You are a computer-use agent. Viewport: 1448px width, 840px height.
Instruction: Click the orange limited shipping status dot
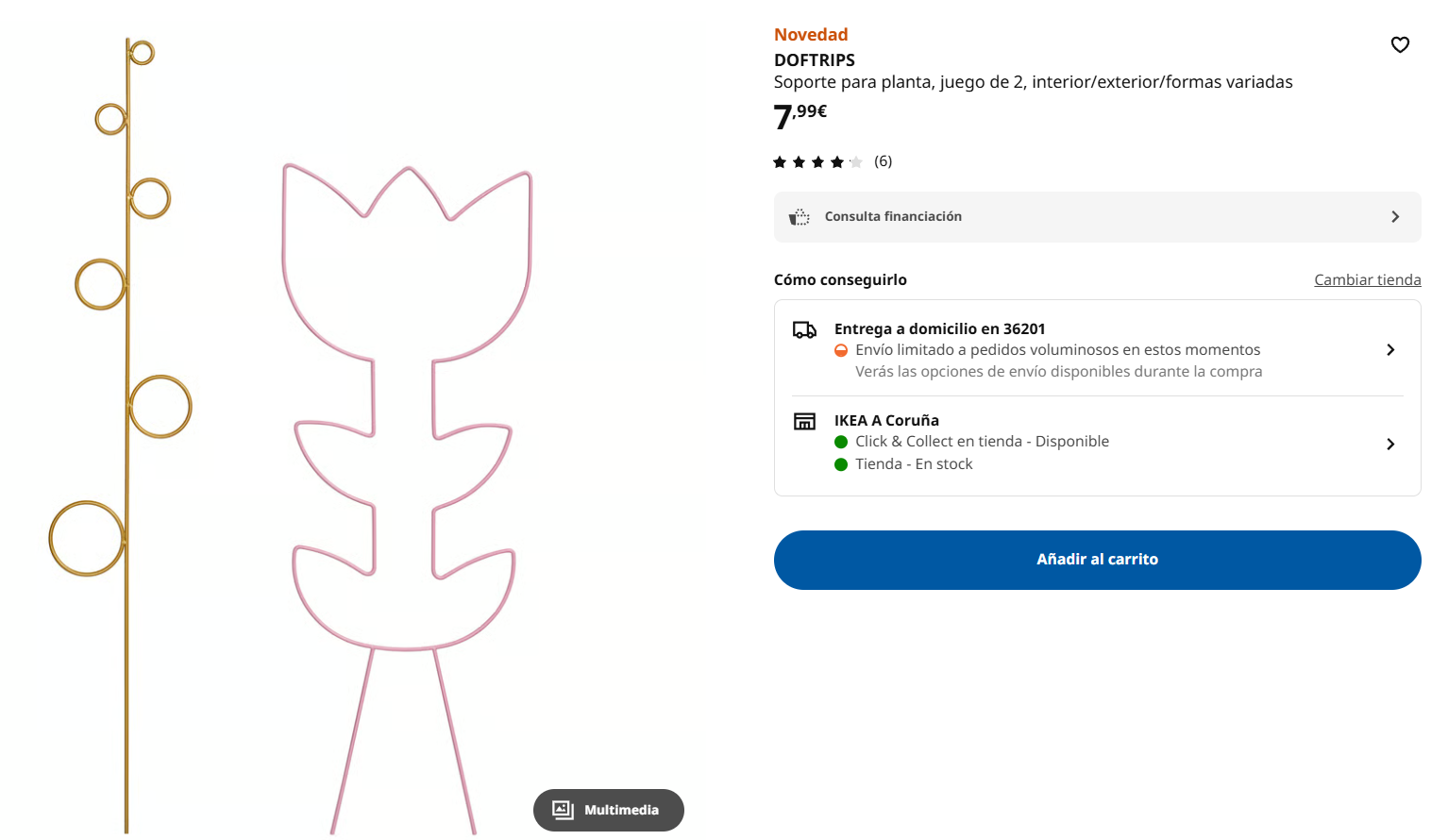[x=841, y=350]
